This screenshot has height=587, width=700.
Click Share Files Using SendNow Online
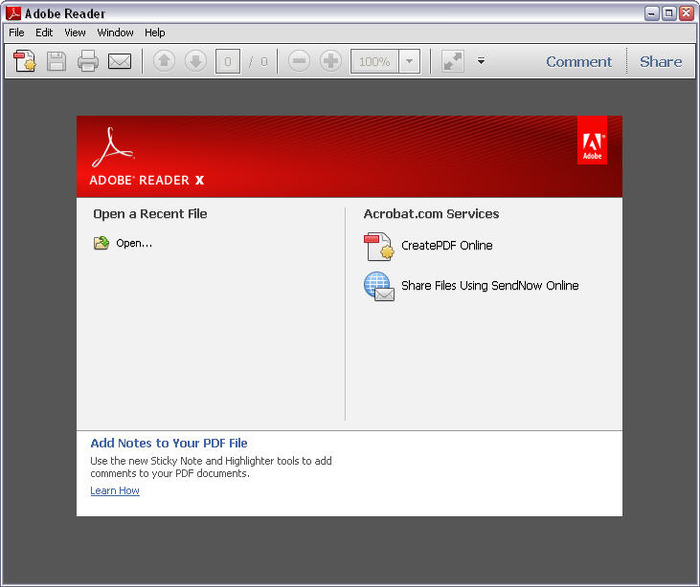[490, 286]
